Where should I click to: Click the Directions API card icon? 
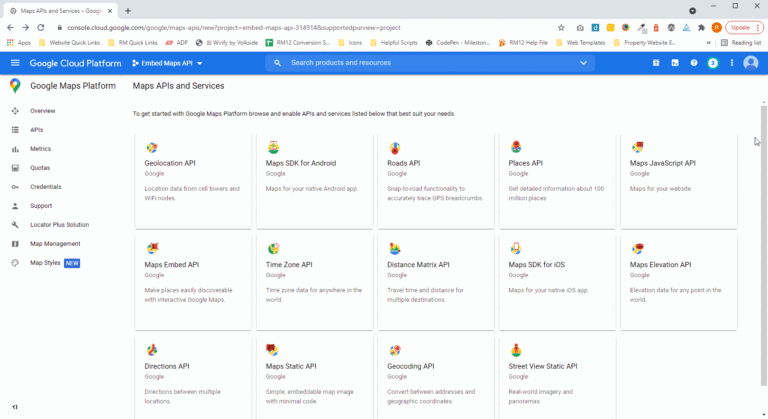pos(152,350)
